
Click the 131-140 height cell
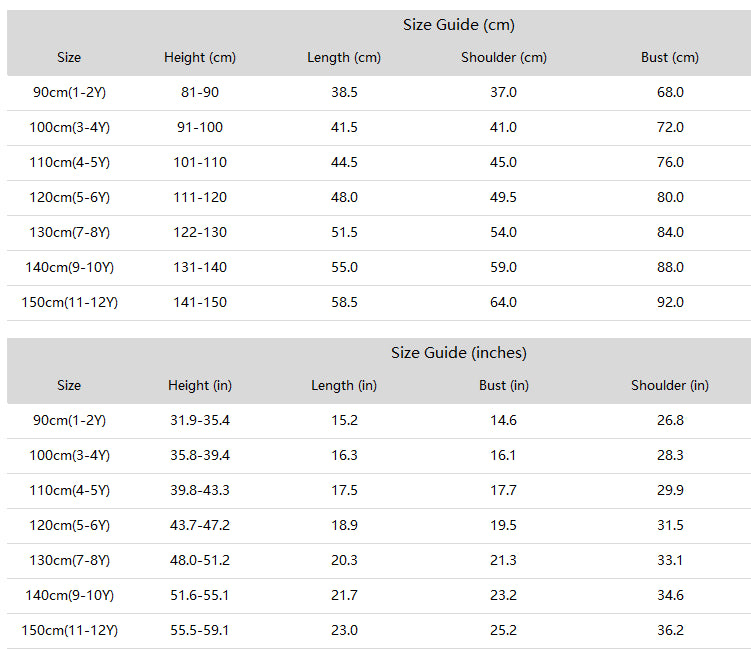pos(200,267)
